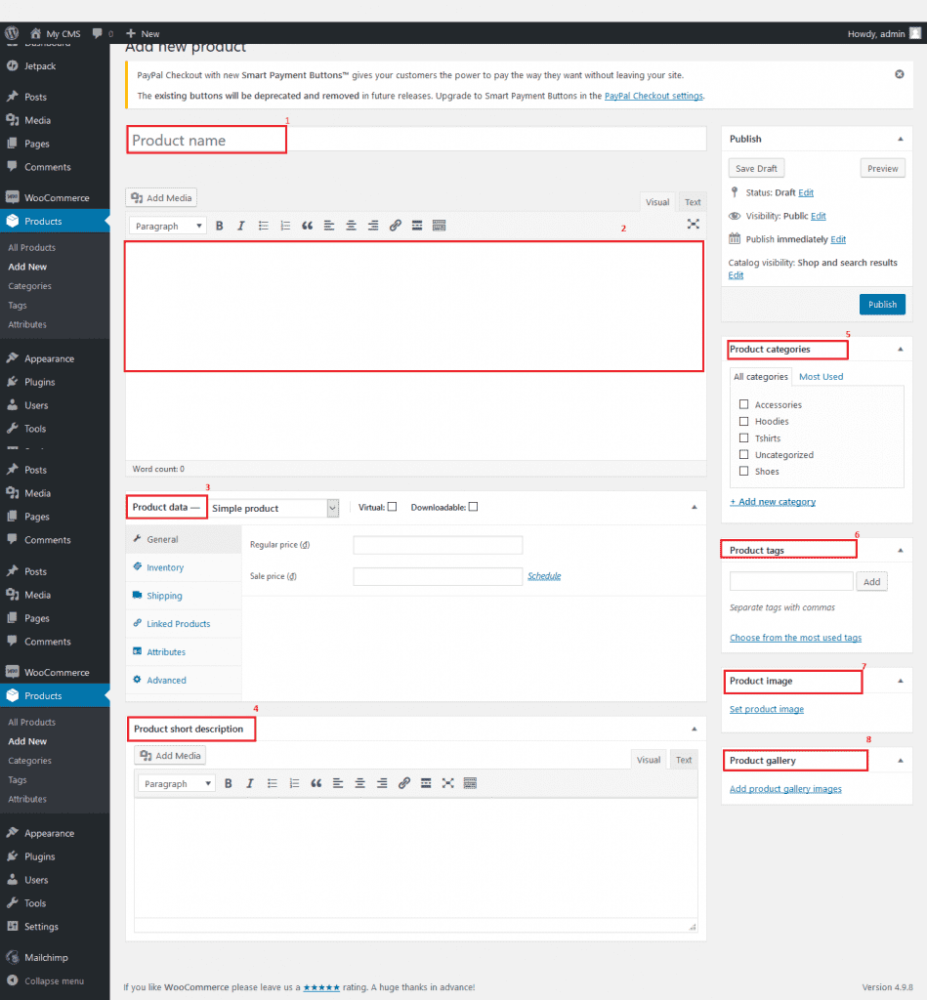Open fullscreen in short description editor
This screenshot has height=1000, width=927.
pyautogui.click(x=448, y=783)
